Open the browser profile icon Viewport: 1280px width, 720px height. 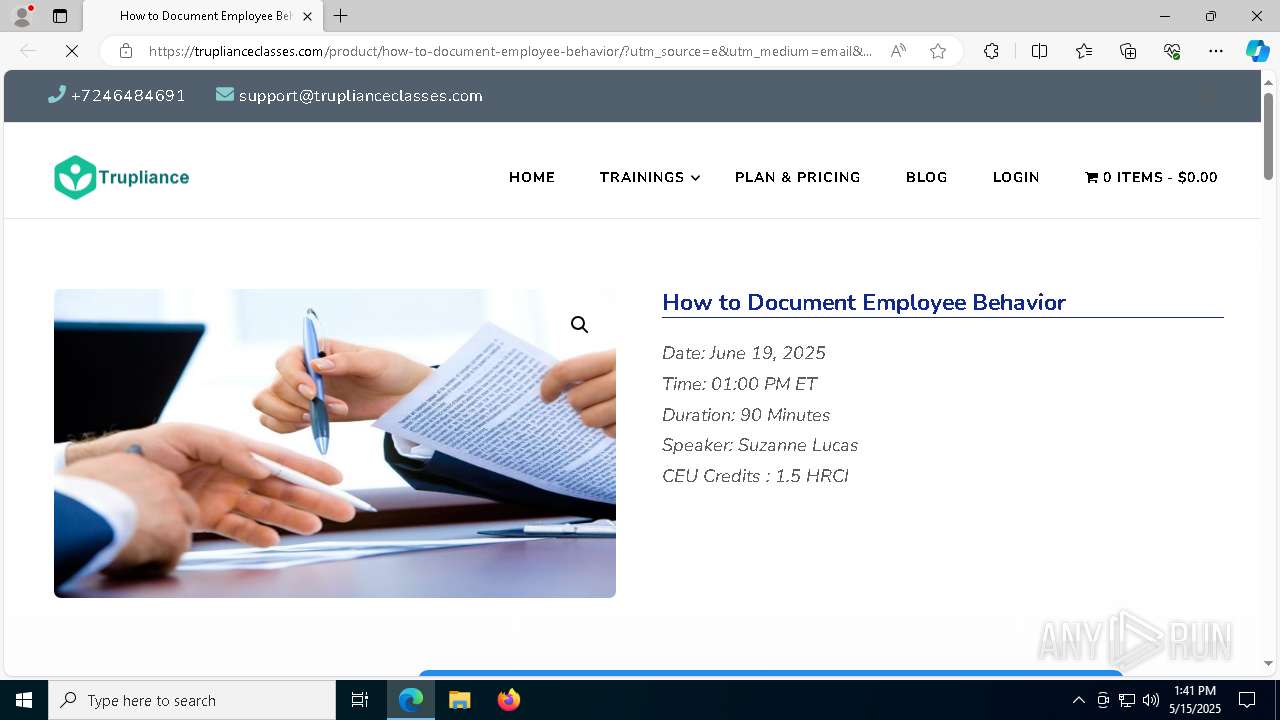(x=22, y=16)
